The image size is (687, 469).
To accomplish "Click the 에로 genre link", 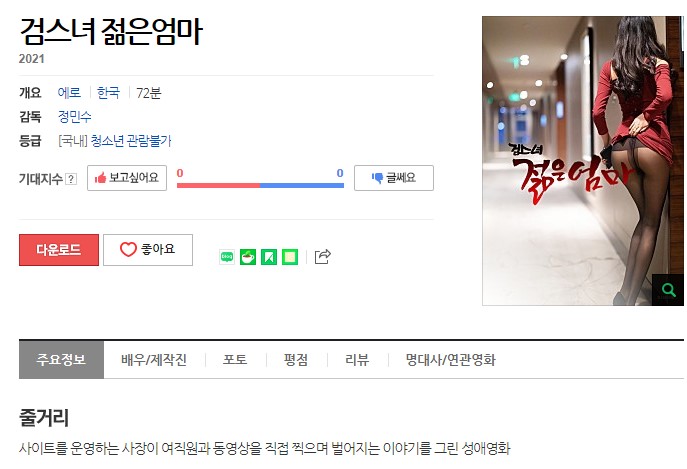I will (x=69, y=93).
